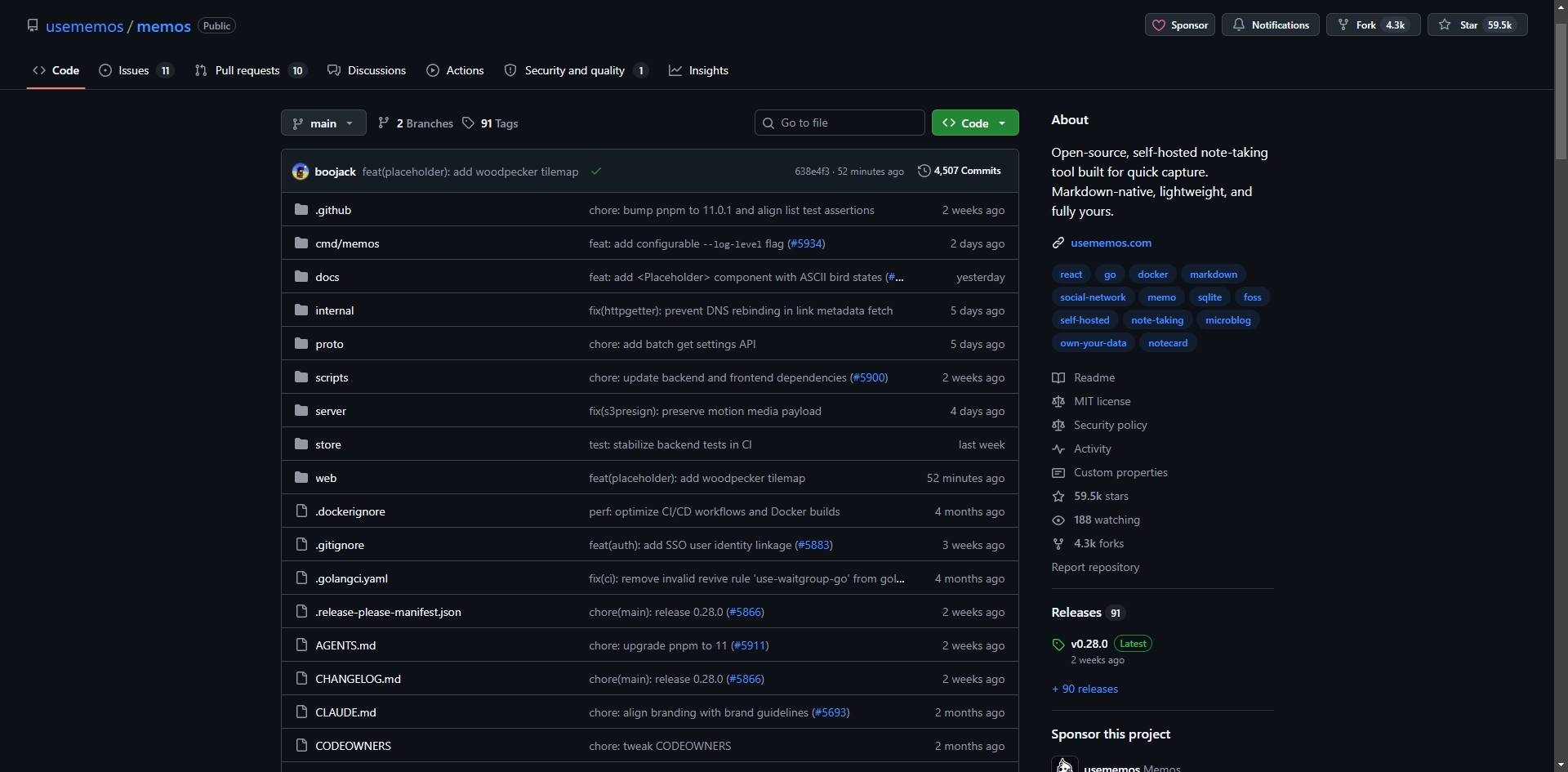Expand the green Code dropdown button
The width and height of the screenshot is (1568, 772).
[975, 123]
